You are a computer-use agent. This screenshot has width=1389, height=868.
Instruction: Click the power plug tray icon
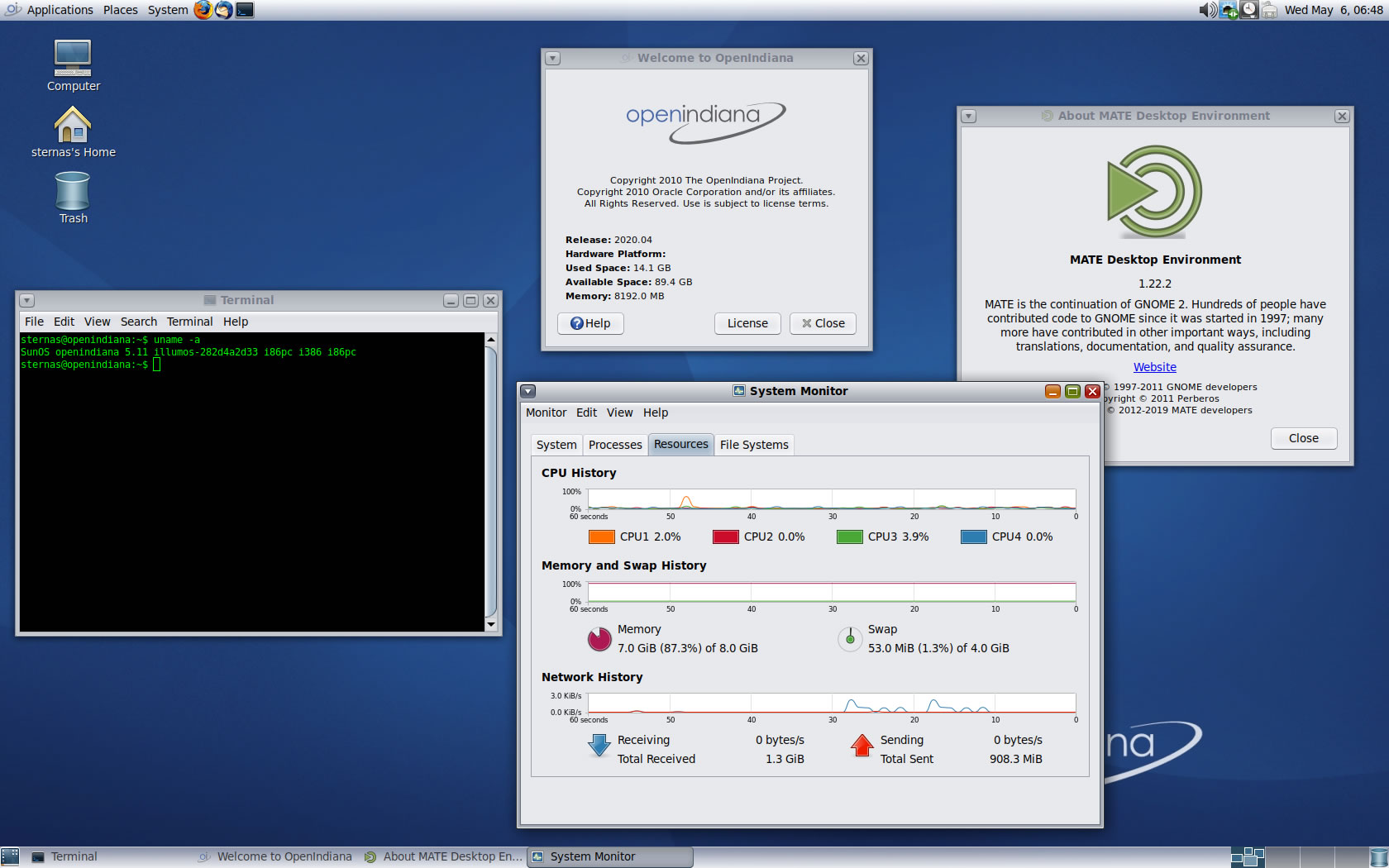[x=1269, y=10]
